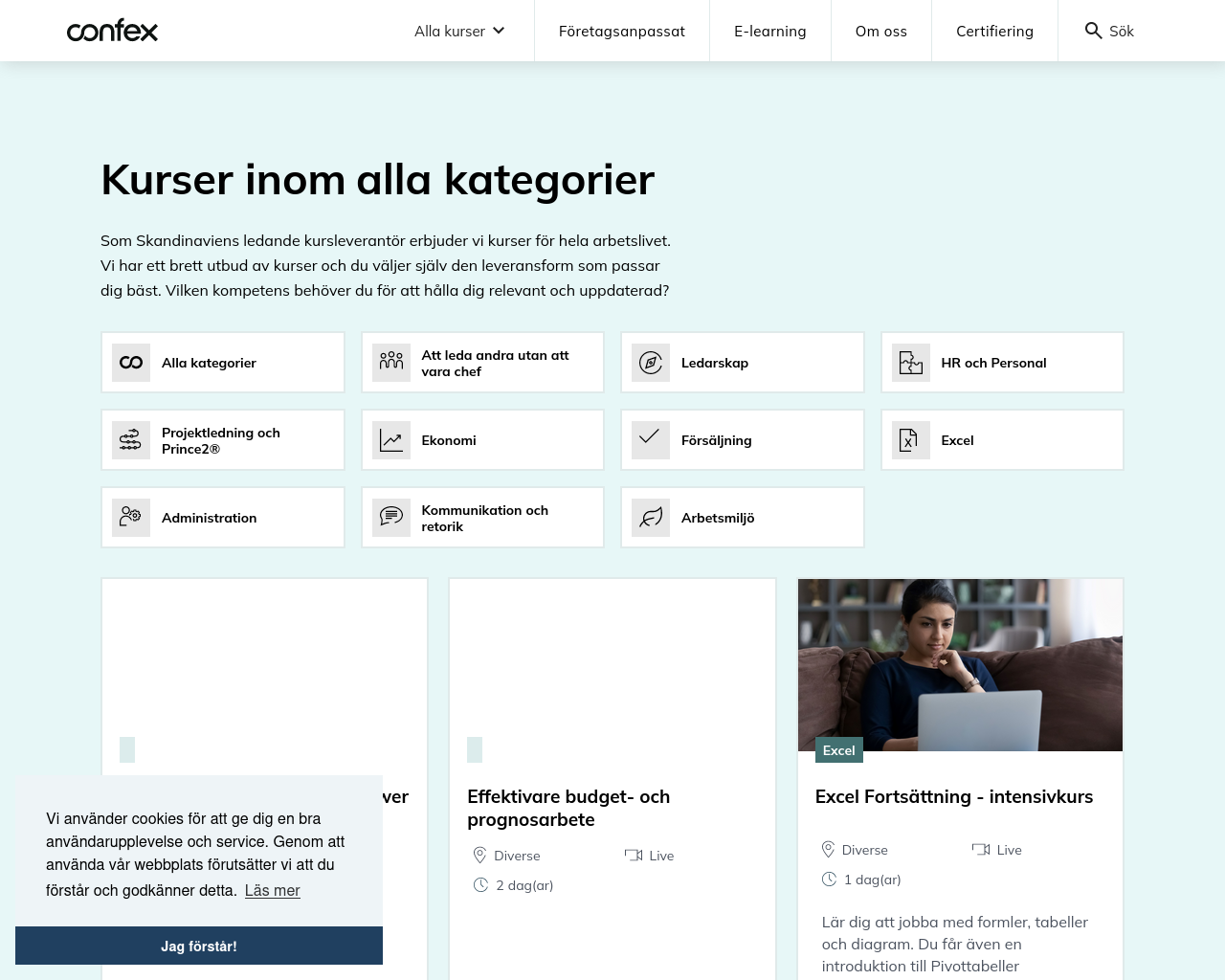Click the Kurser inom alla kategorier heading
Image resolution: width=1225 pixels, height=980 pixels.
coord(378,180)
